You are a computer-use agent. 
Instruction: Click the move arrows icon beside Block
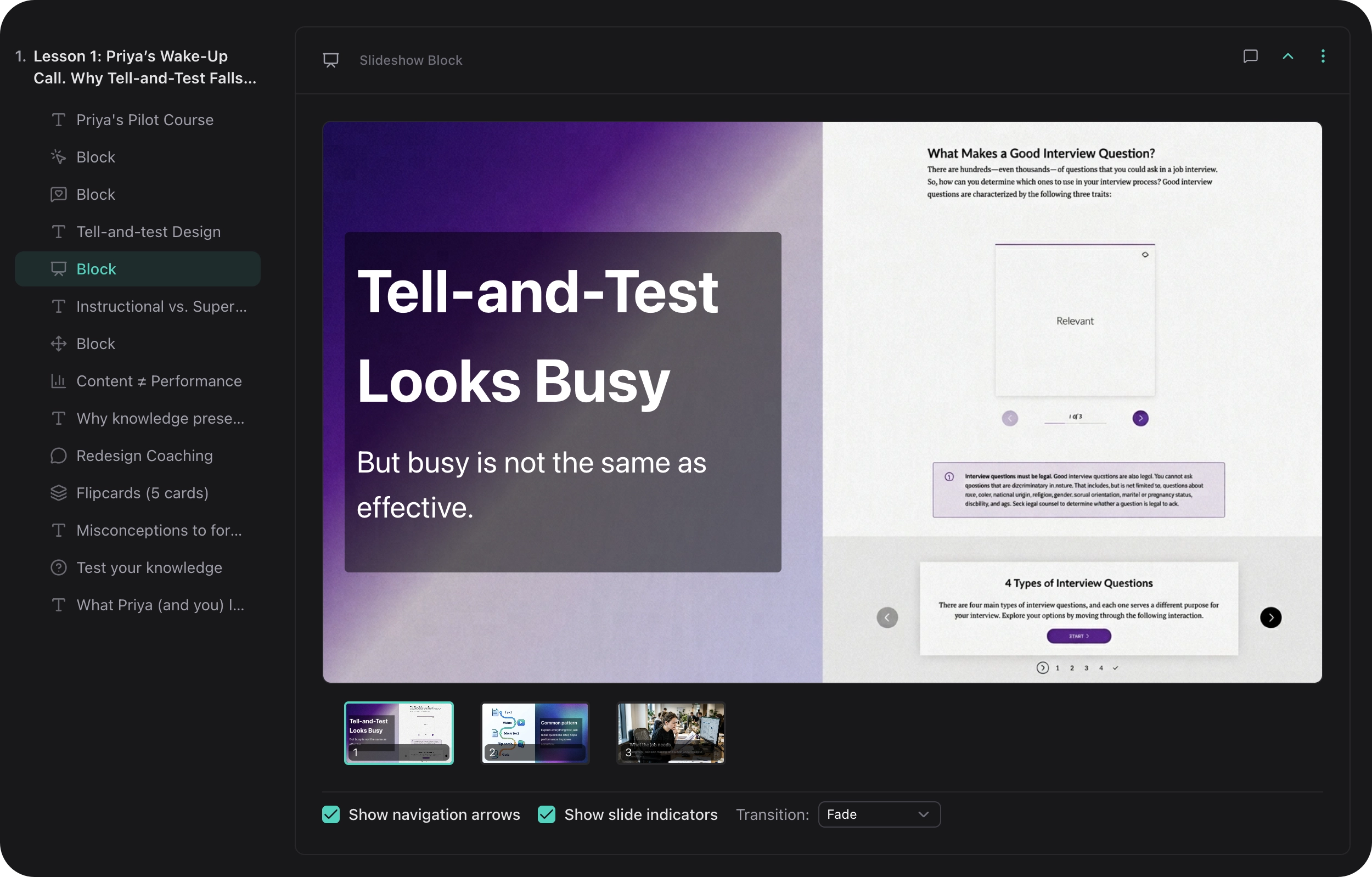[58, 344]
